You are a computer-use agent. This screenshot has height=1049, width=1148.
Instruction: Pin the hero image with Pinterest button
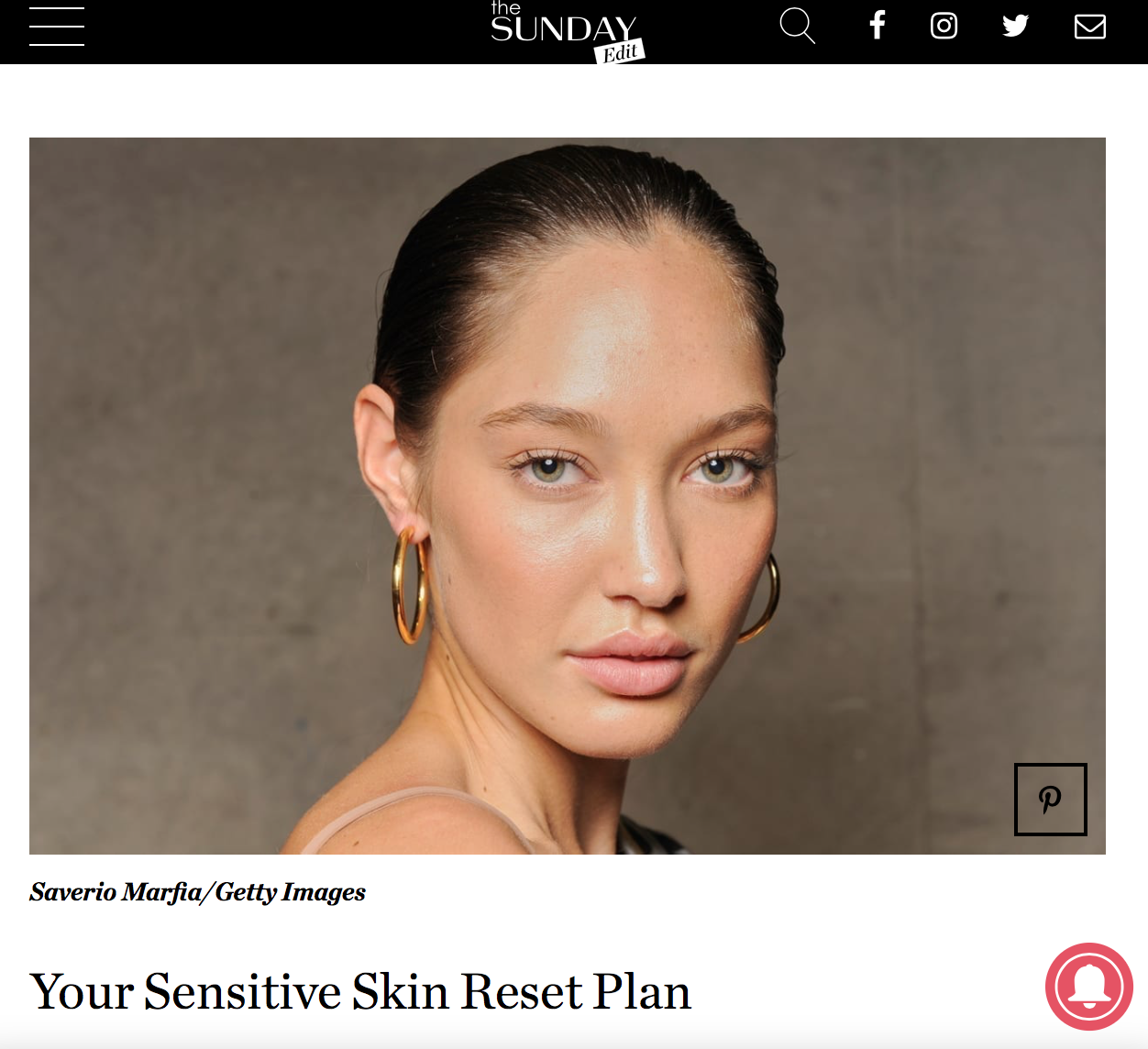coord(1051,800)
